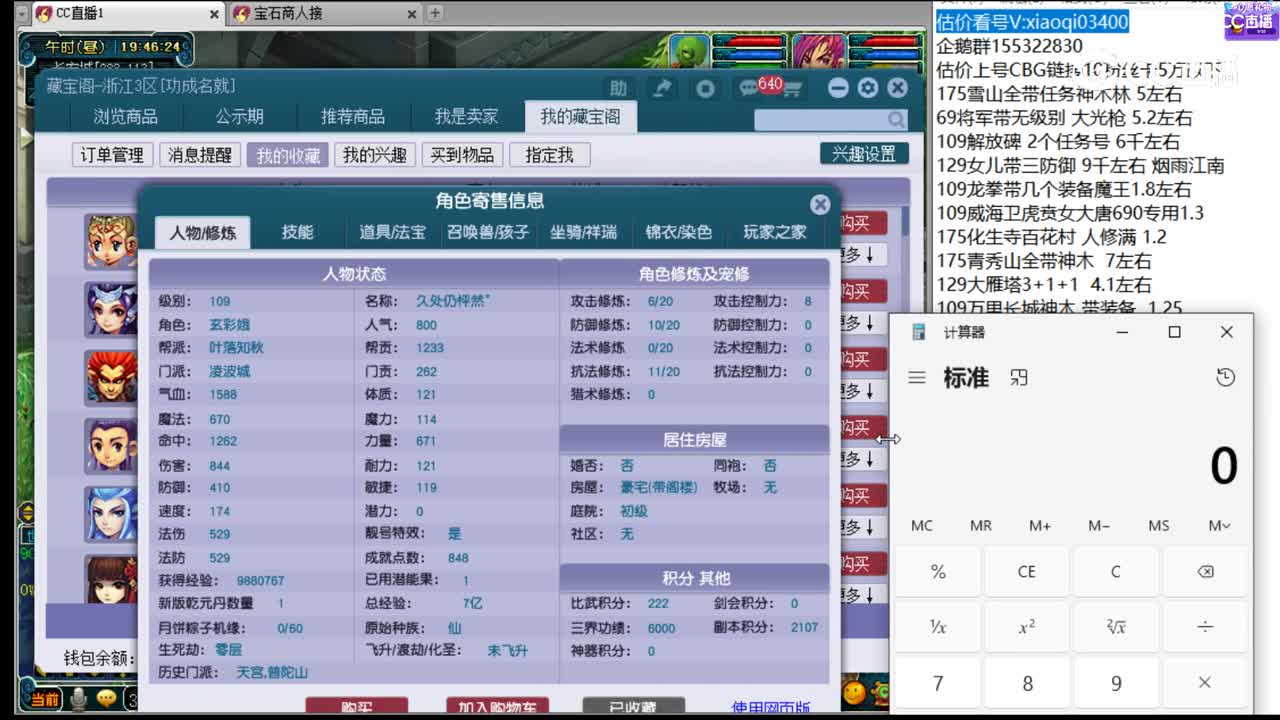This screenshot has height=720, width=1280.
Task: Open the calculator history clock icon
Action: click(x=1225, y=377)
